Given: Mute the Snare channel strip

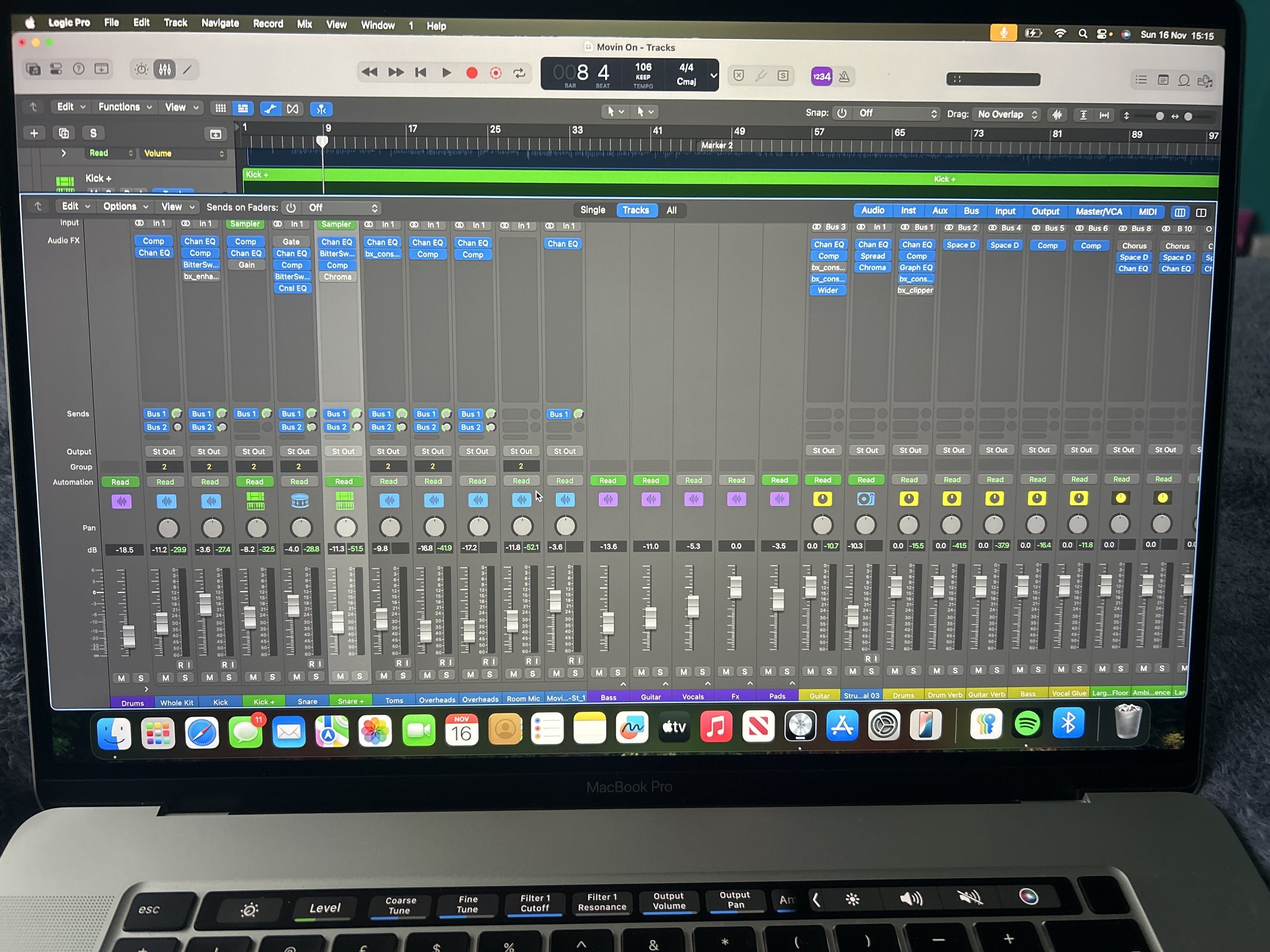Looking at the screenshot, I should (297, 677).
